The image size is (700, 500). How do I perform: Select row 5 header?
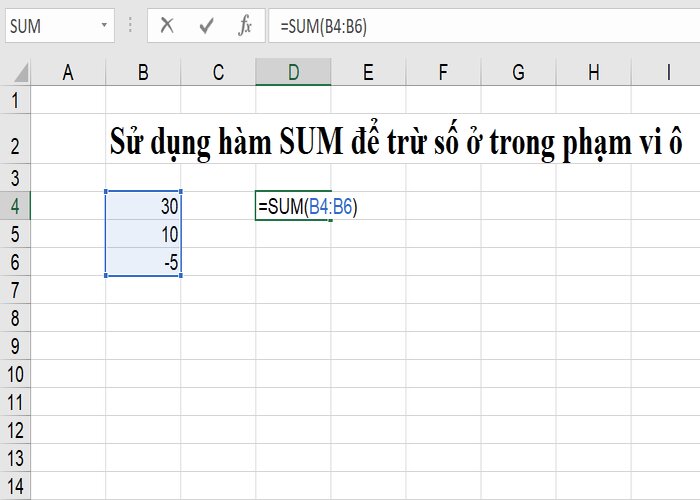pos(15,234)
